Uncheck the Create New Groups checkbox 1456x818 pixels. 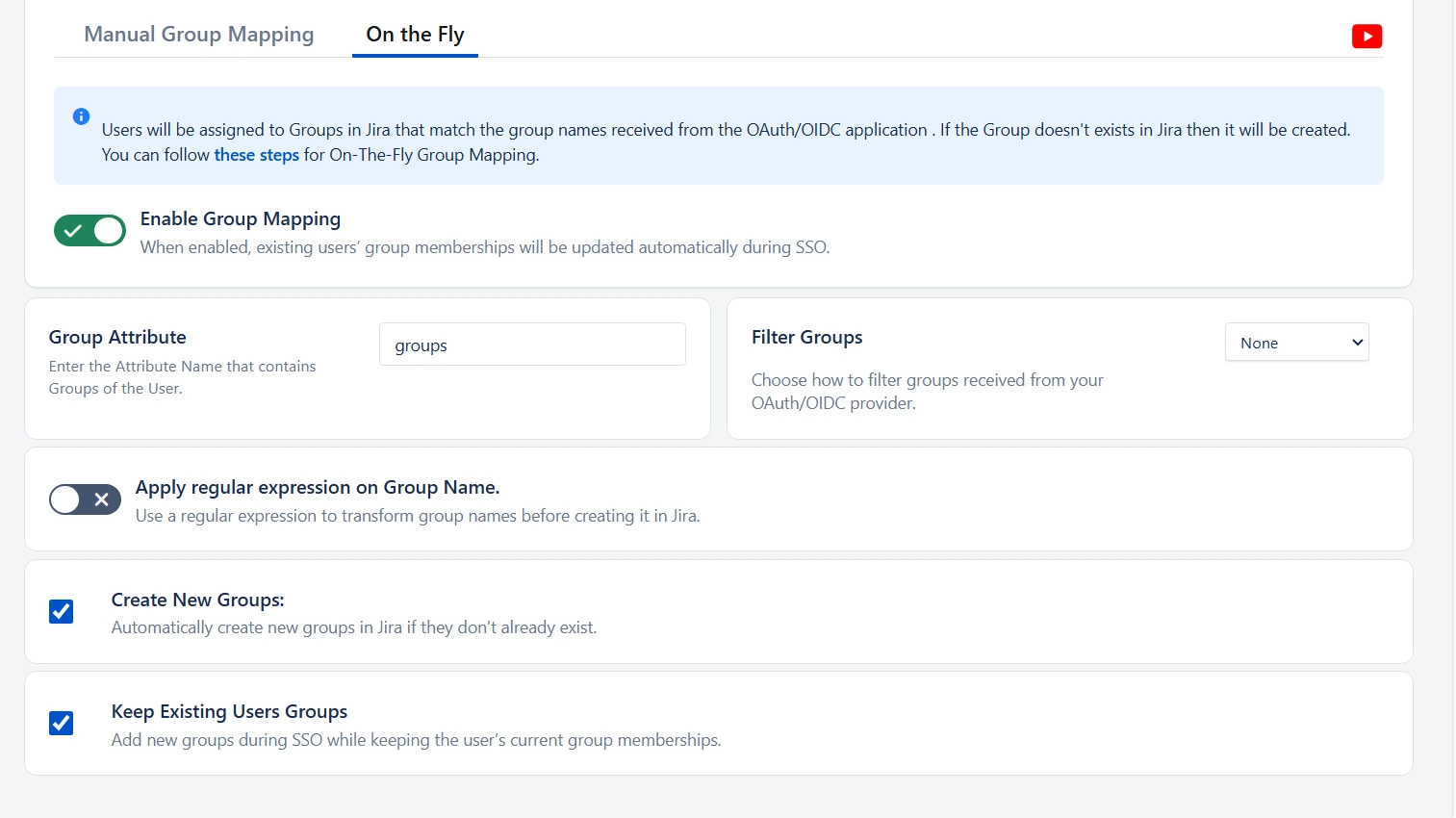click(x=61, y=611)
